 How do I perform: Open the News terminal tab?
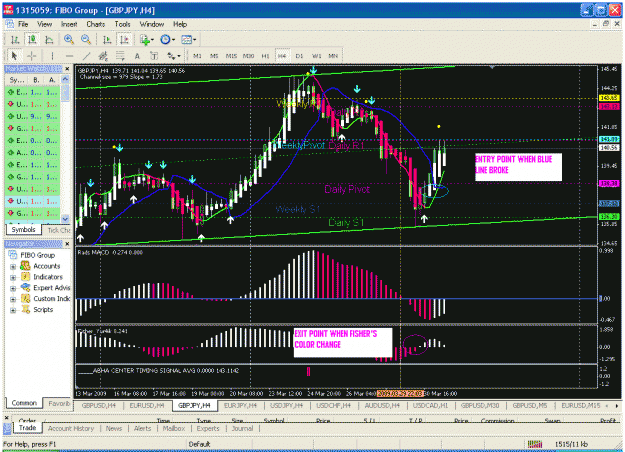[x=114, y=428]
